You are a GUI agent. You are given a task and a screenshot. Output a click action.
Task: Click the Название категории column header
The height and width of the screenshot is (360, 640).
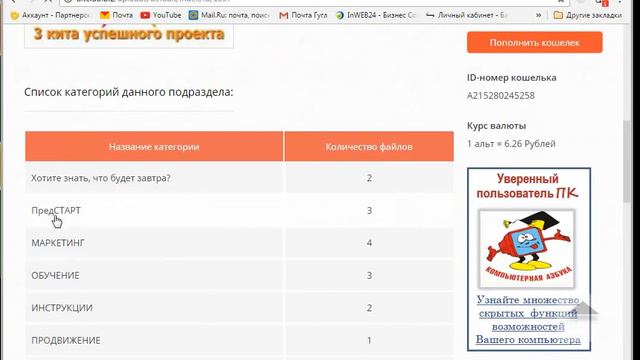click(x=154, y=147)
